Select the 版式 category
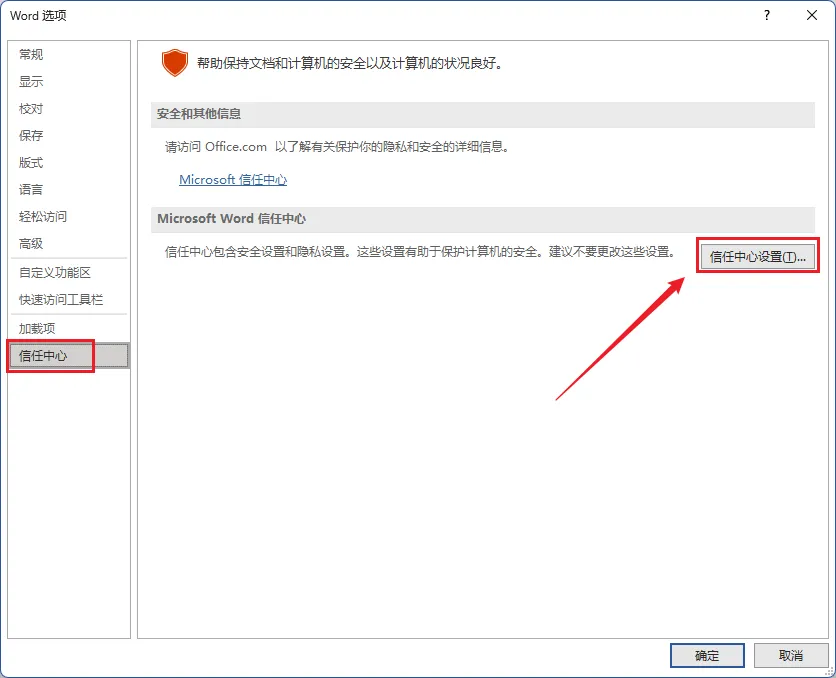The width and height of the screenshot is (836, 678). coord(68,163)
